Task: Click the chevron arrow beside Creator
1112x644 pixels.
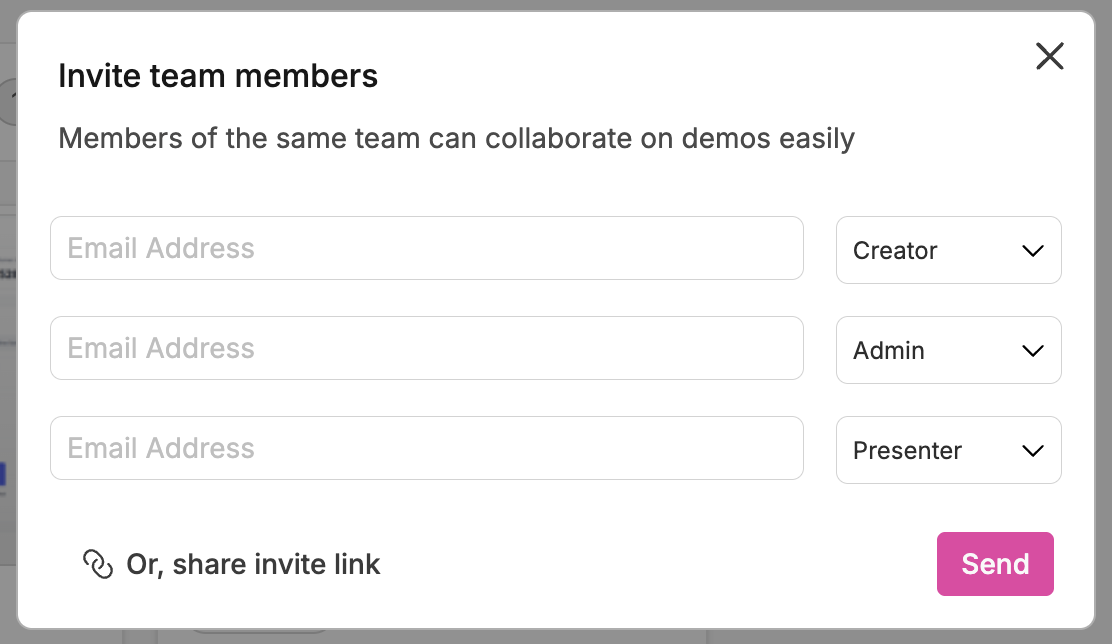Action: pos(1033,251)
